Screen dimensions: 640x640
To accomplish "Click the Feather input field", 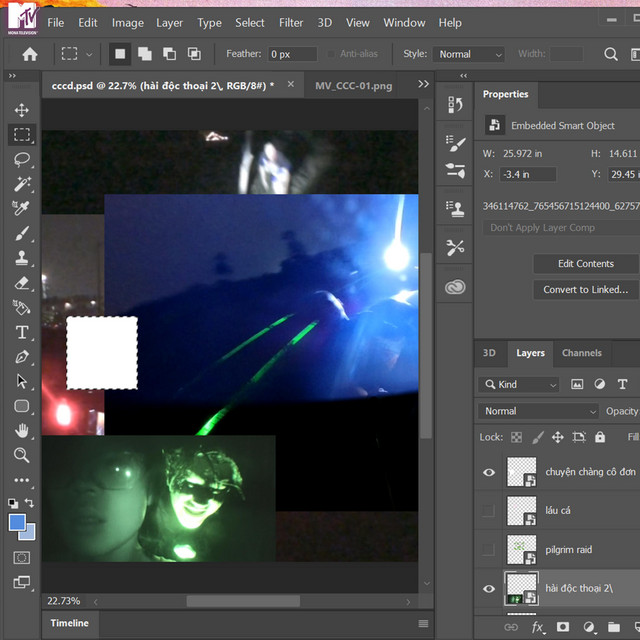I will (292, 54).
